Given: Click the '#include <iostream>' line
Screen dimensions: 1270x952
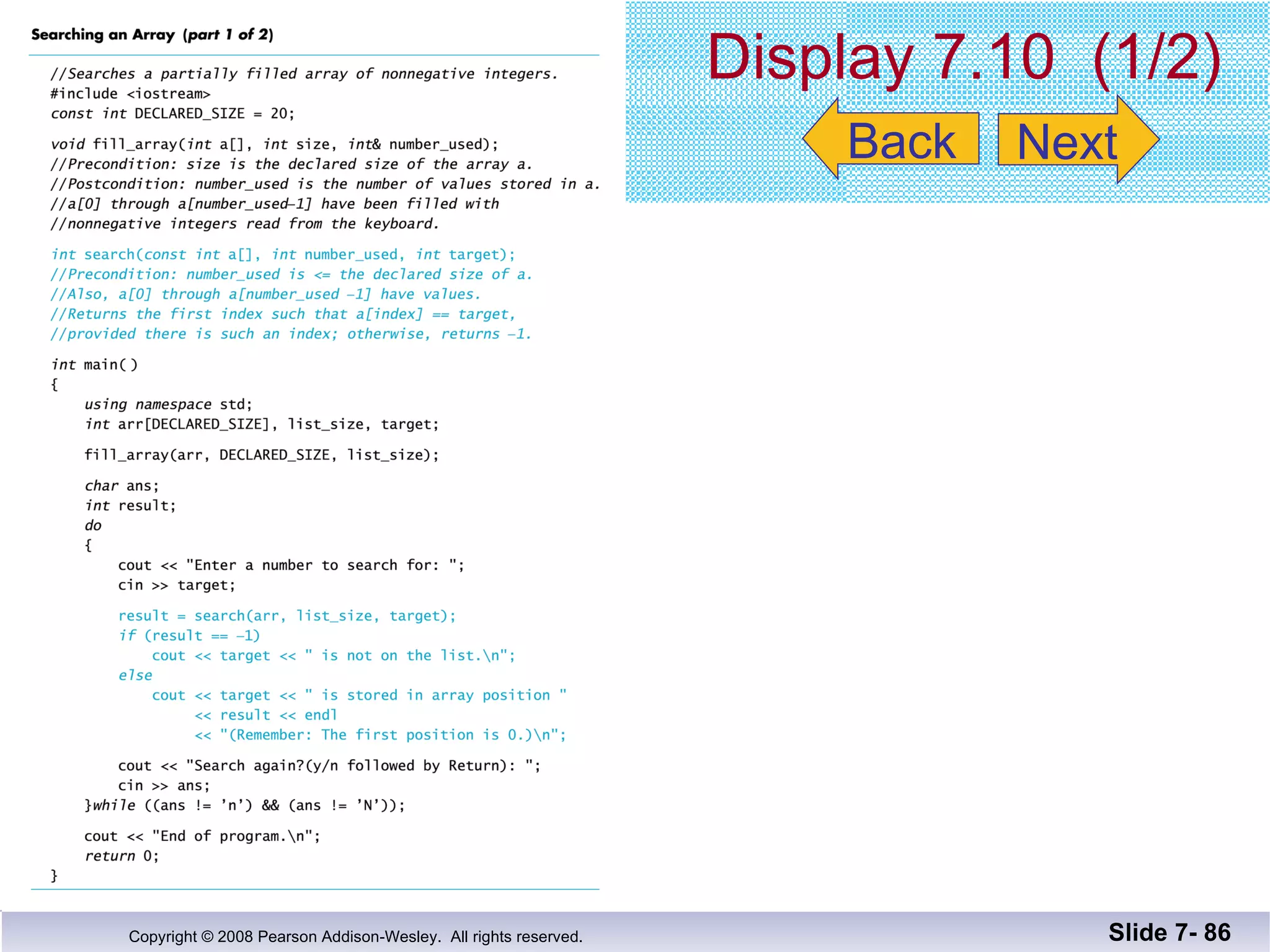Looking at the screenshot, I should (131, 94).
